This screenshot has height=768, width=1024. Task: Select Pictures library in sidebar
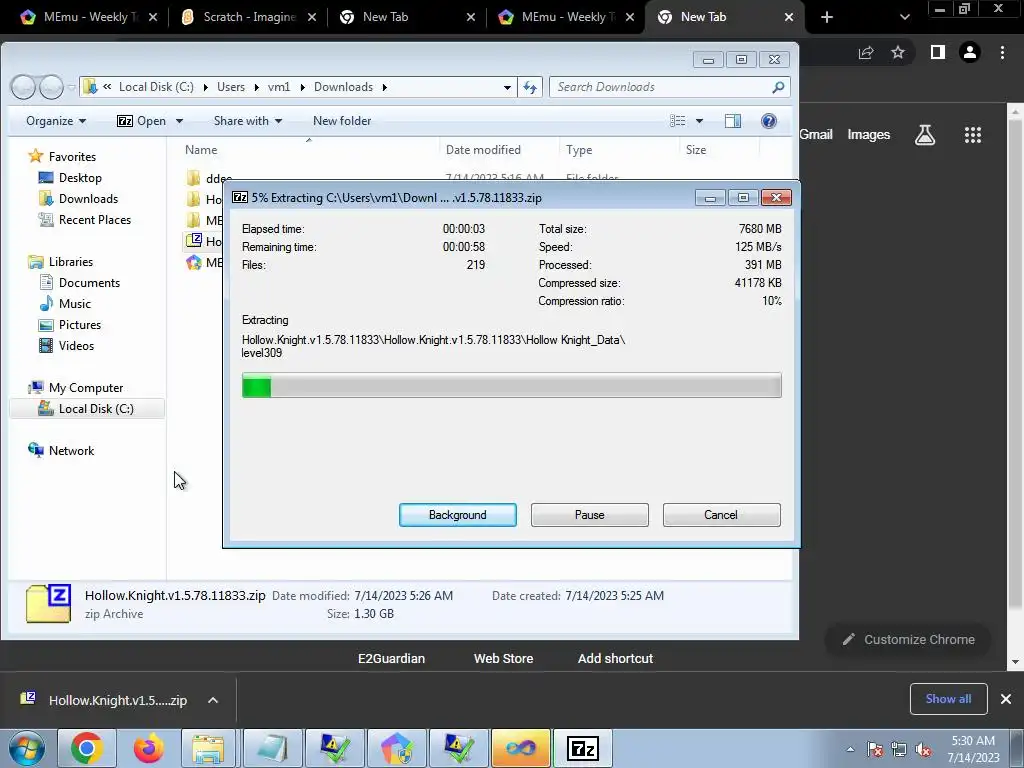click(80, 325)
